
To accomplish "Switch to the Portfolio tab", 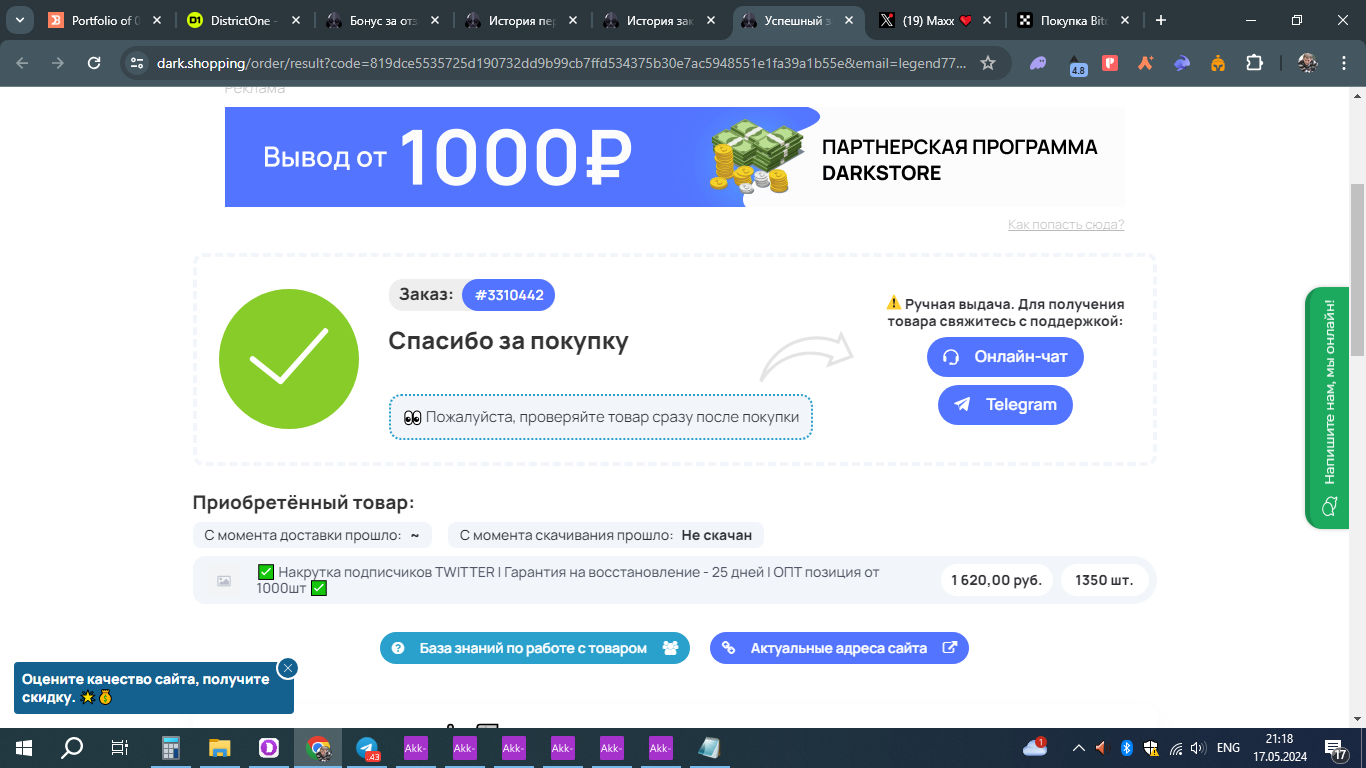I will (107, 20).
